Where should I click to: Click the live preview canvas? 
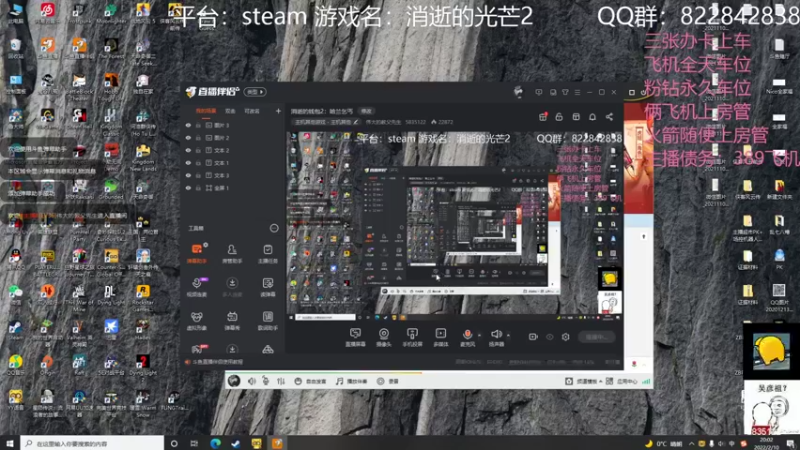pyautogui.click(x=454, y=226)
